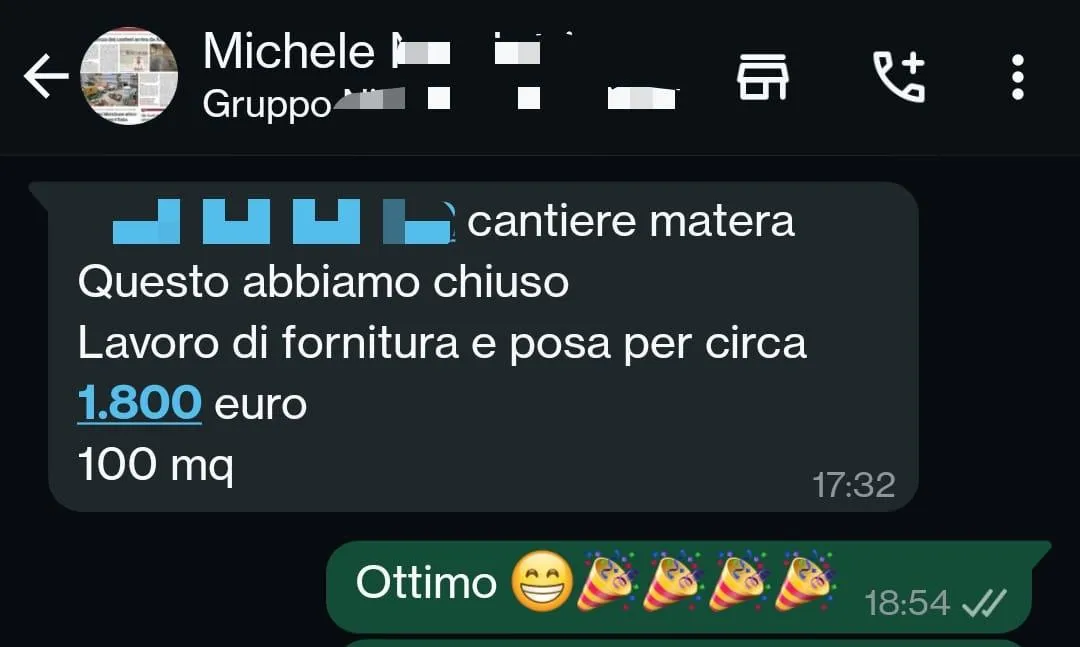Tap the blue pixelated link in message
Screen dimensions: 1080x647
click(283, 221)
